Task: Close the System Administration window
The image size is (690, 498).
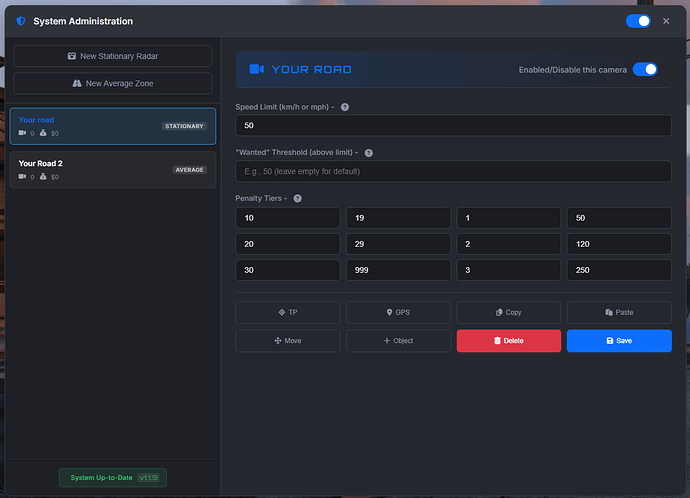Action: coord(666,21)
